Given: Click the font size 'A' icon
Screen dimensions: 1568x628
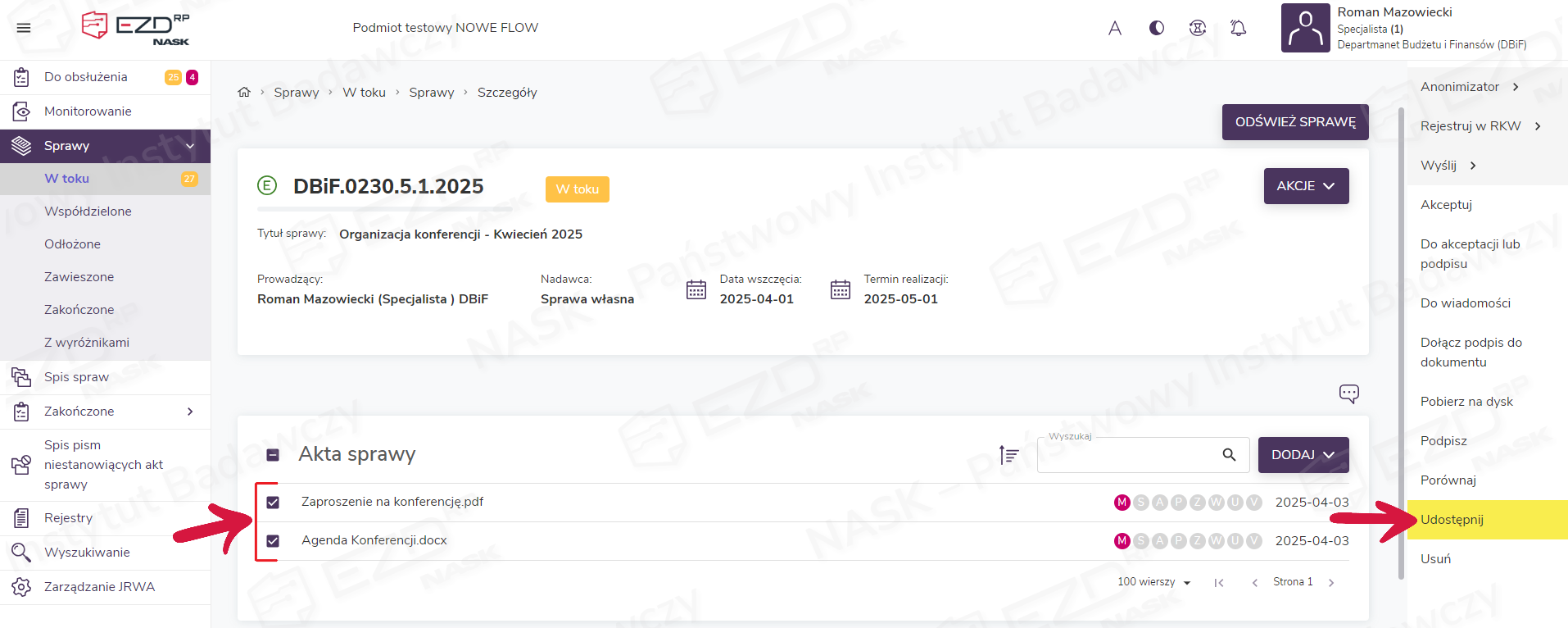Looking at the screenshot, I should [x=1114, y=28].
